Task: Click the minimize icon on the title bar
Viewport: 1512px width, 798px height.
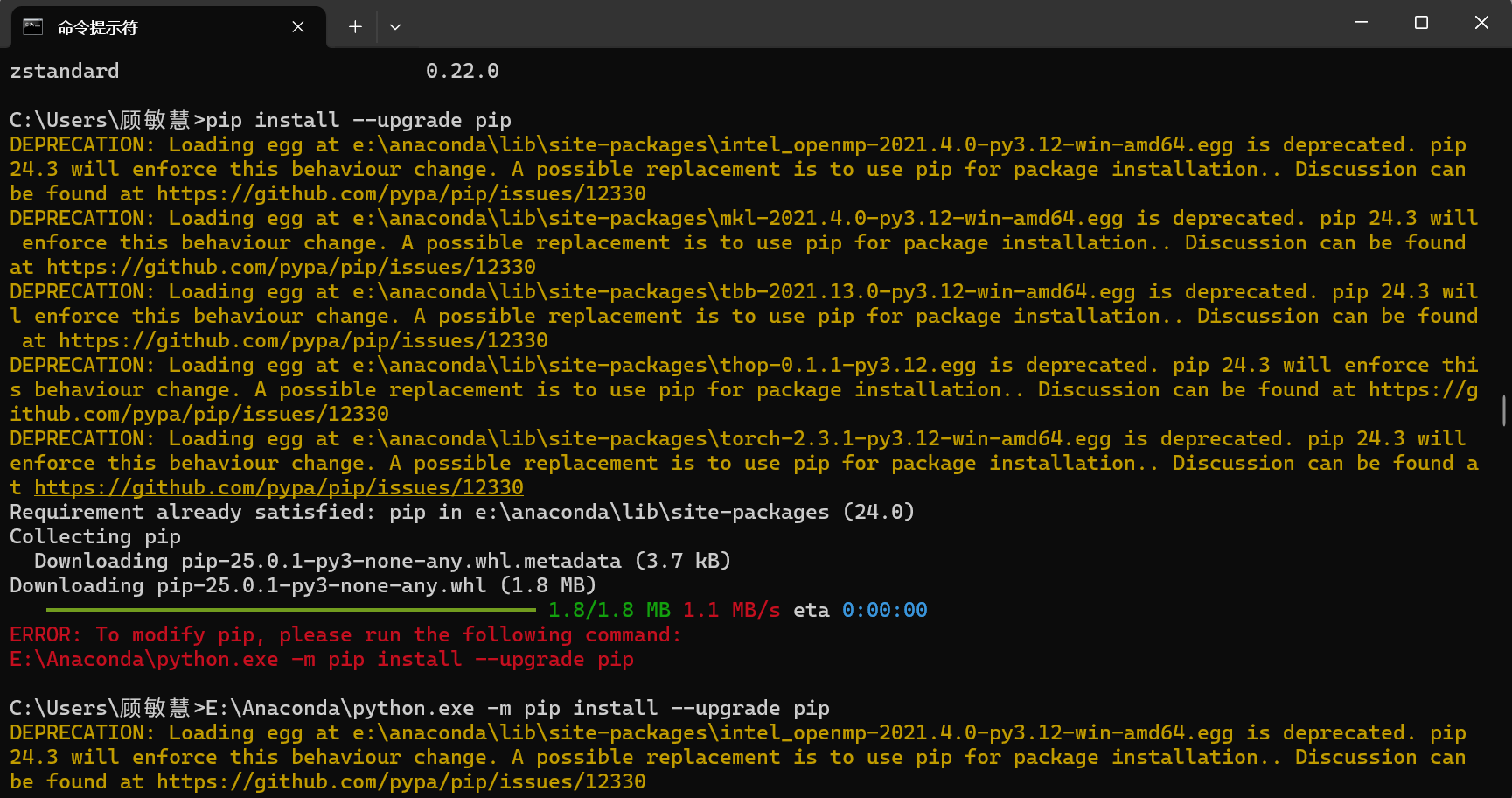Action: tap(1361, 23)
